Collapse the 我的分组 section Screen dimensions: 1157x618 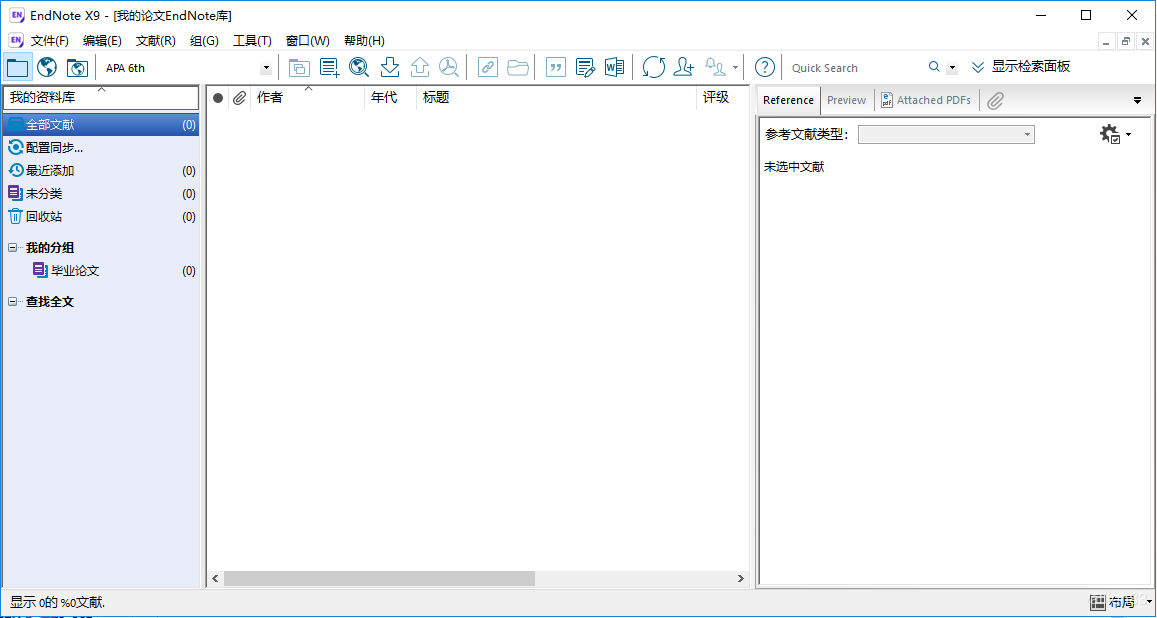pyautogui.click(x=11, y=247)
